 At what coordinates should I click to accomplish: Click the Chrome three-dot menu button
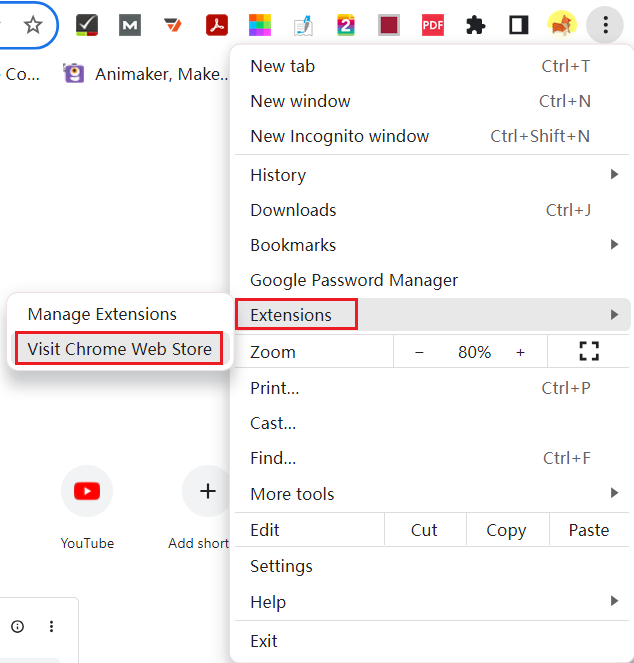[605, 25]
